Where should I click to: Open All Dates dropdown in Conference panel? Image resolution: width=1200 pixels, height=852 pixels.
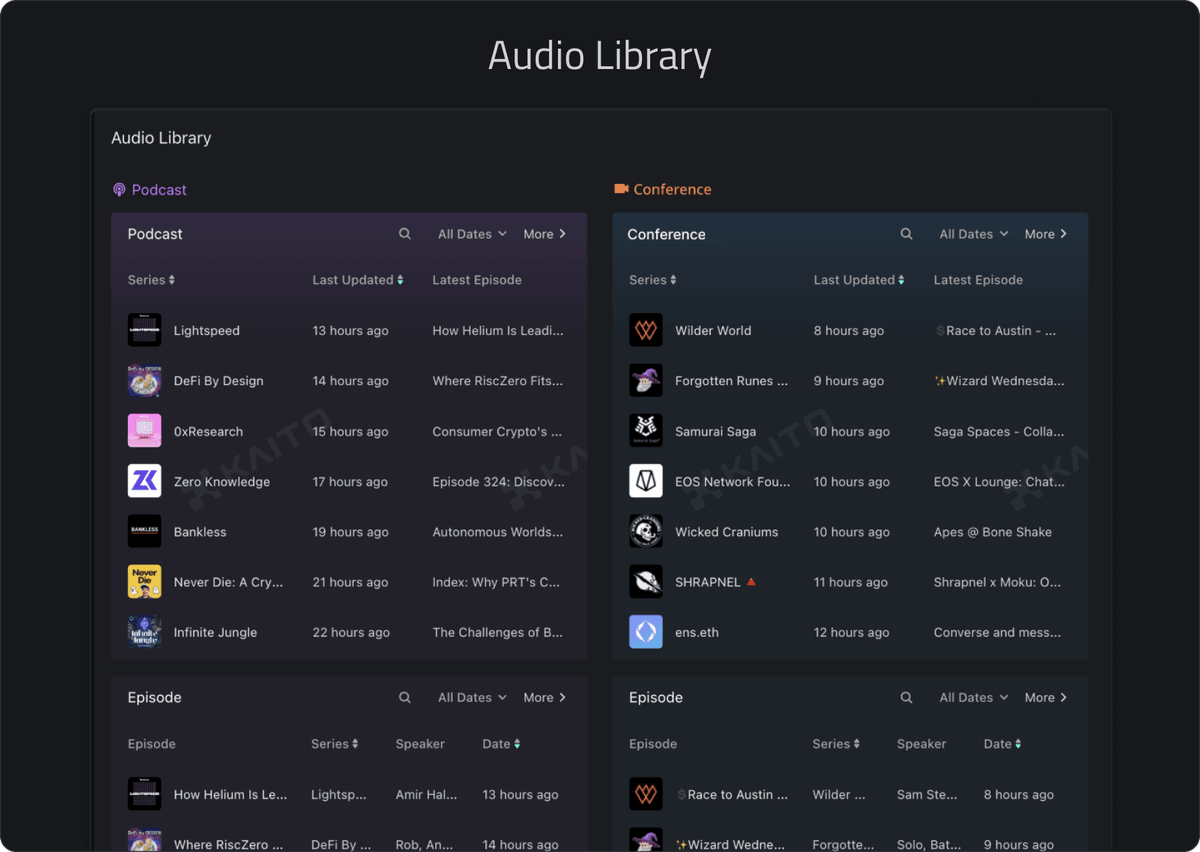click(974, 234)
